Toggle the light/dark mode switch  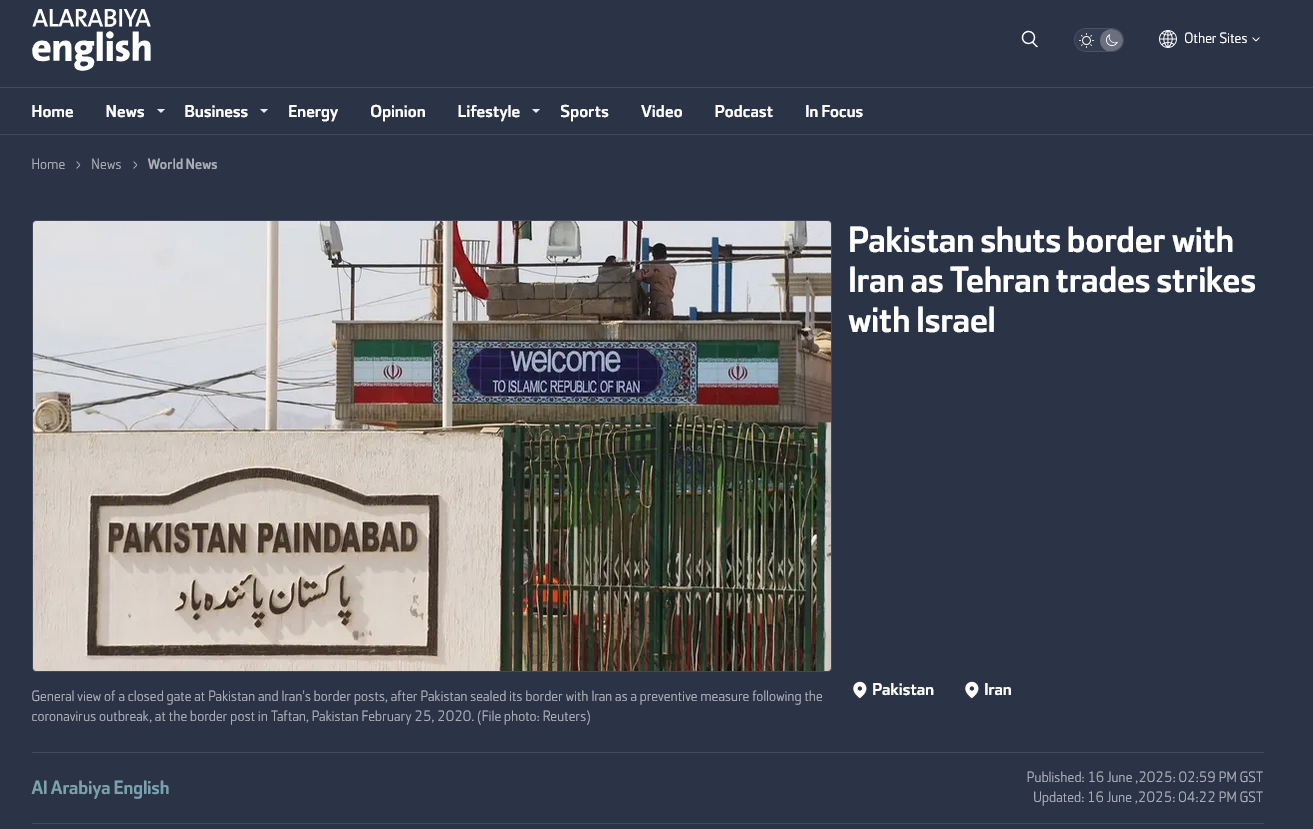1098,40
